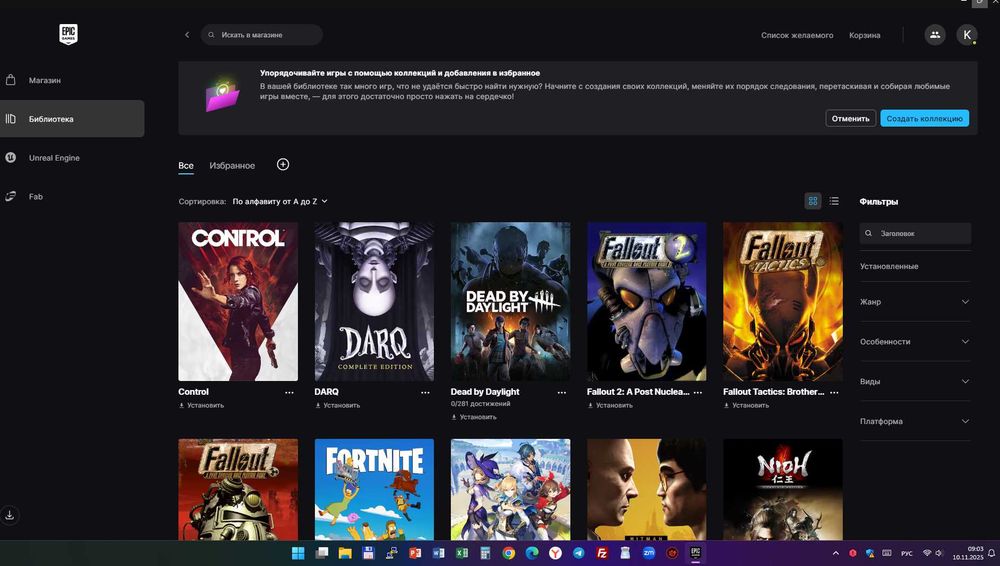This screenshot has width=1000, height=566.
Task: Open PowerPoint from taskbar
Action: point(415,553)
